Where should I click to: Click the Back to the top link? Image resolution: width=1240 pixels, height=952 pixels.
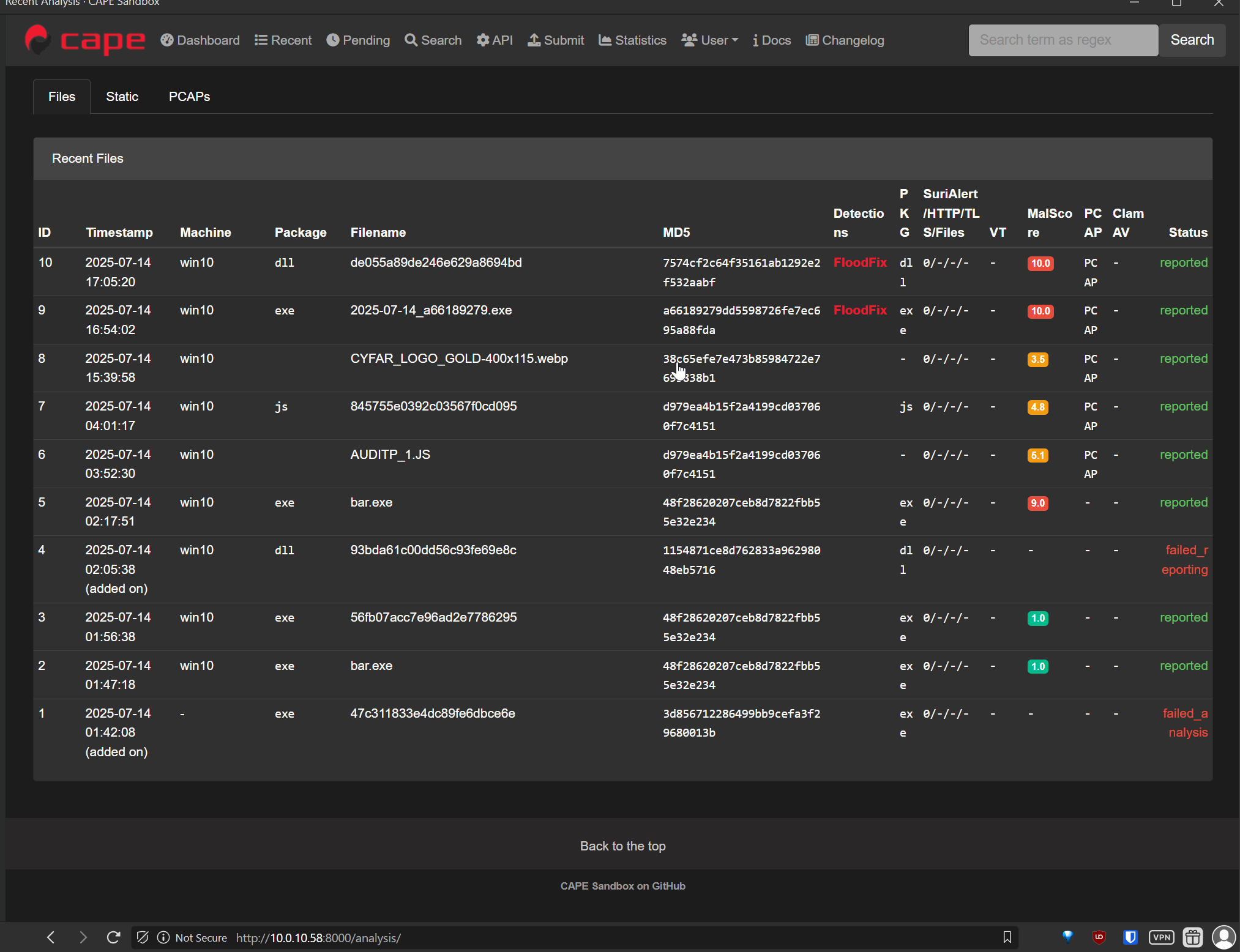(x=622, y=846)
